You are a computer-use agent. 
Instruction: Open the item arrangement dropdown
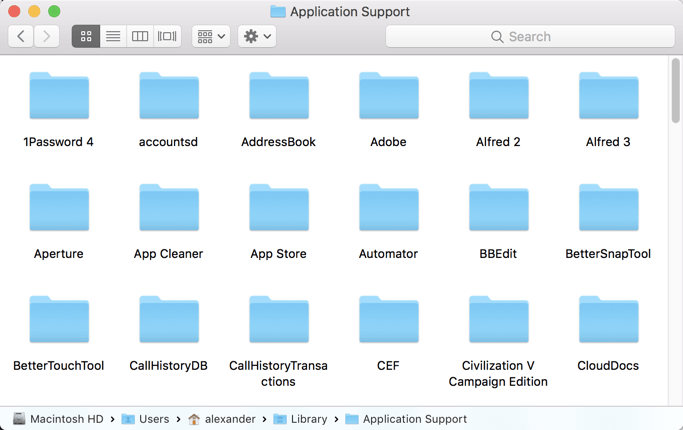click(x=211, y=36)
